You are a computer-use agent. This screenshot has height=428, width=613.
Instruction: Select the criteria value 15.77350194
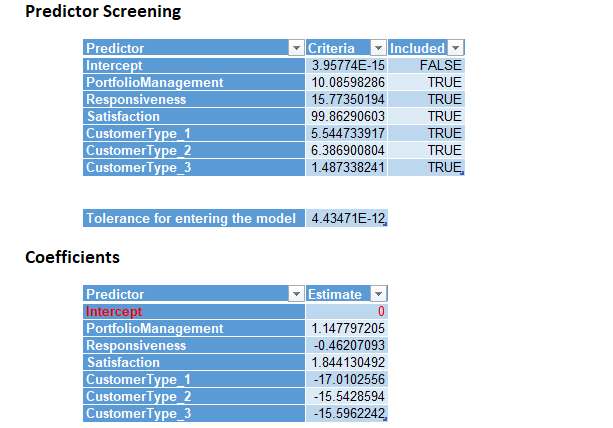coord(346,99)
